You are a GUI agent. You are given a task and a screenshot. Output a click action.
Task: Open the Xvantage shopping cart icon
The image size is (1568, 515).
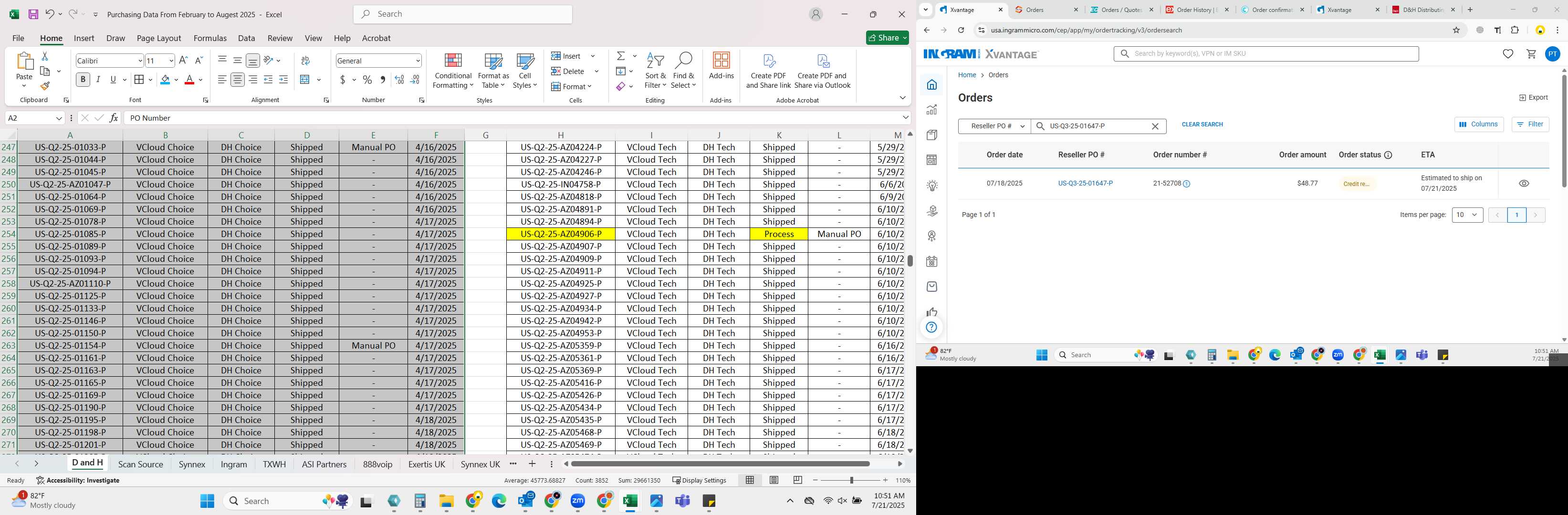(1531, 54)
